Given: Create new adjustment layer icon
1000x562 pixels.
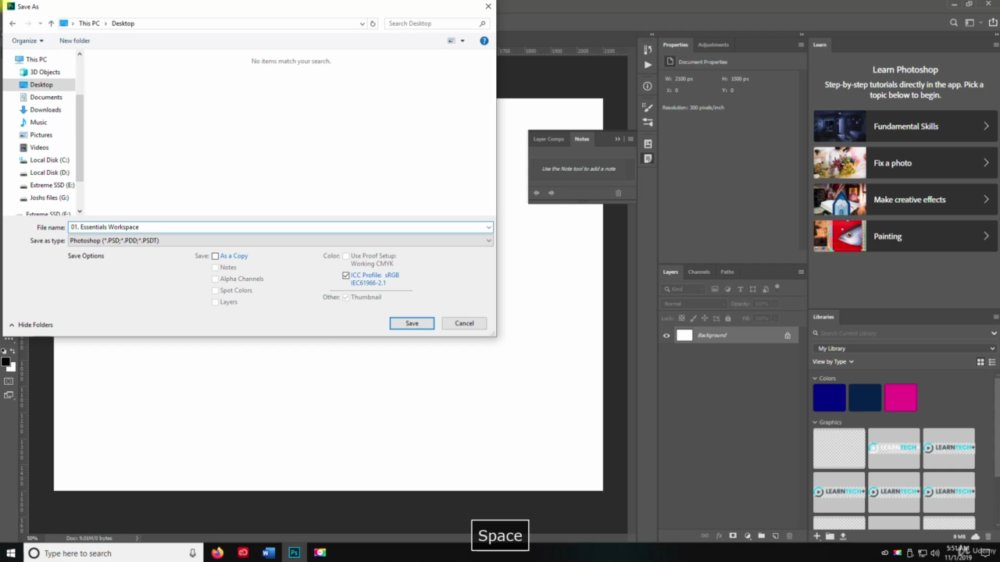Looking at the screenshot, I should 747,536.
